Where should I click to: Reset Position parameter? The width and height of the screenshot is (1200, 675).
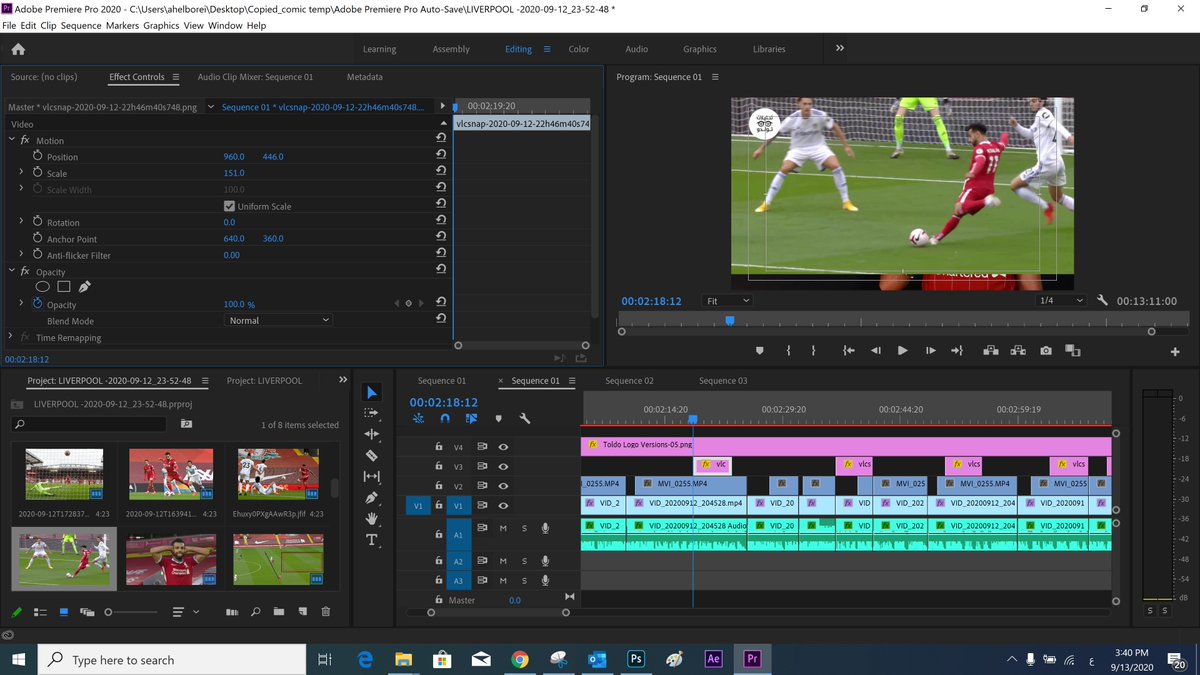441,156
